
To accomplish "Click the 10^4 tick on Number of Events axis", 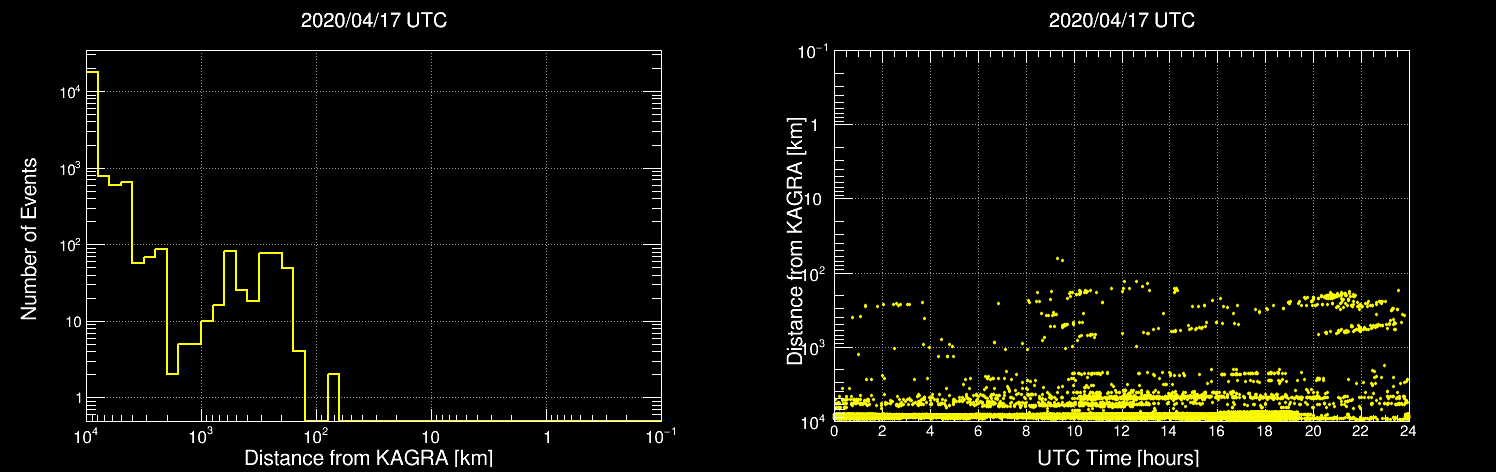I will tap(69, 91).
